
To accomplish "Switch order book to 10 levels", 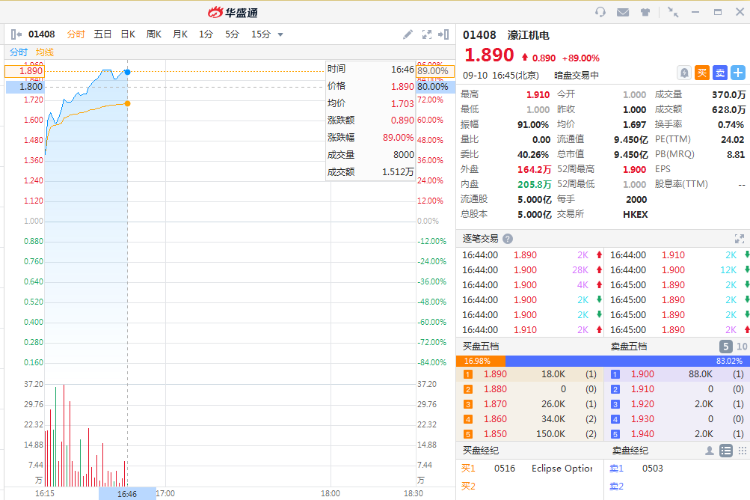I will click(x=741, y=346).
